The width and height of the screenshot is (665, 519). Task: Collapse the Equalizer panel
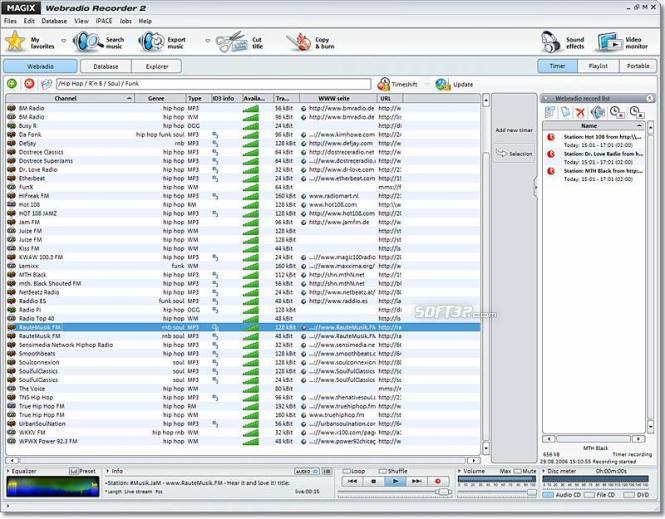pos(8,471)
